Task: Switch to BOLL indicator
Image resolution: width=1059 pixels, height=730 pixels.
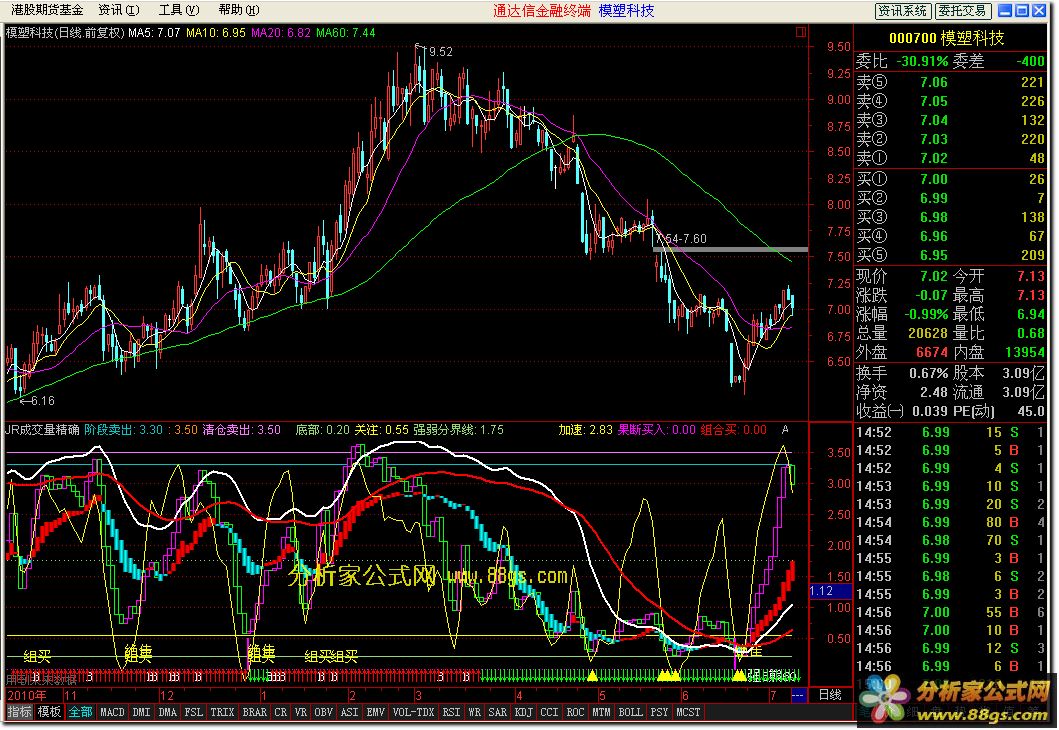Action: click(x=630, y=712)
